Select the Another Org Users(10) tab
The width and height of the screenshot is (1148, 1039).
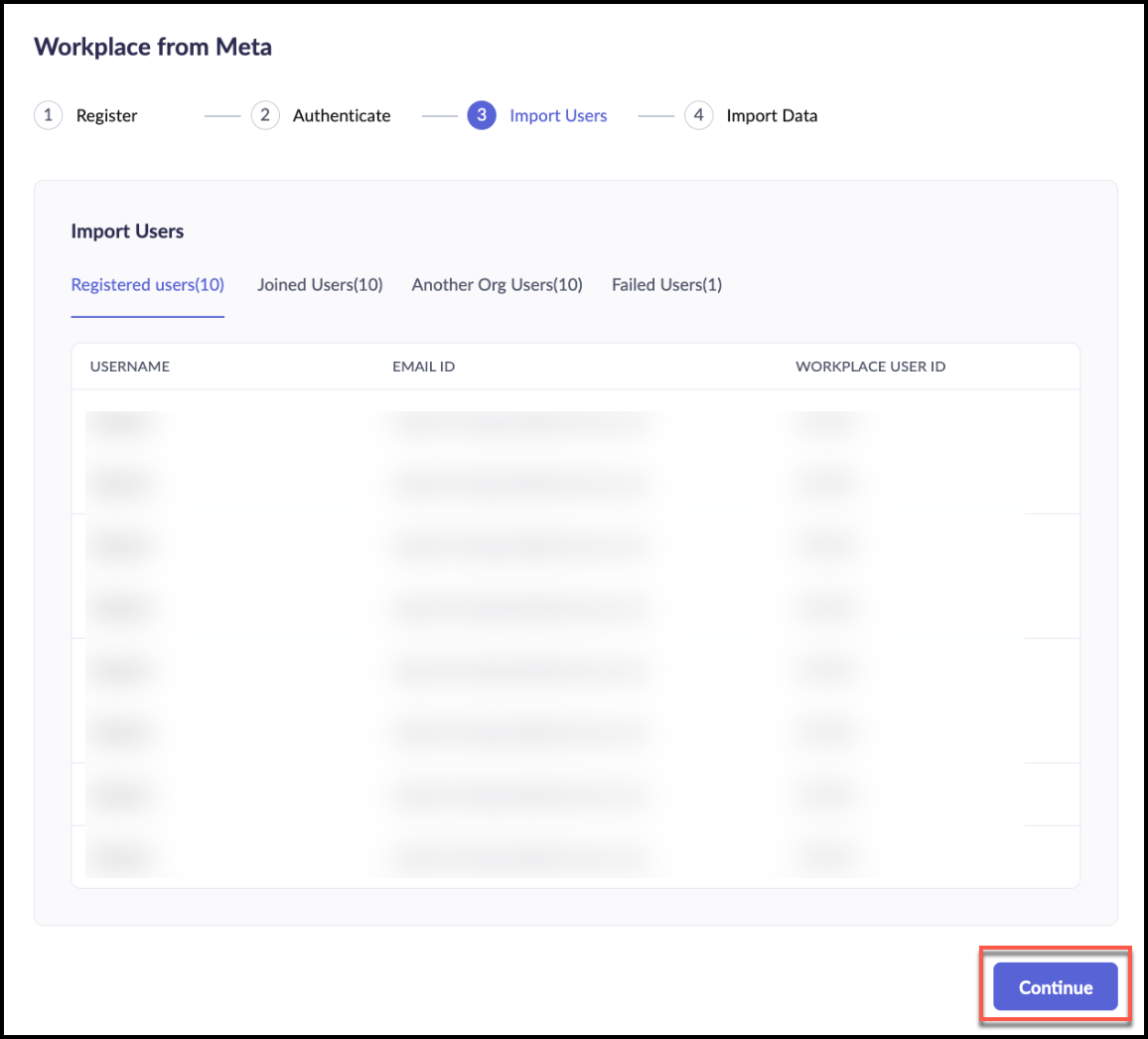coord(498,285)
